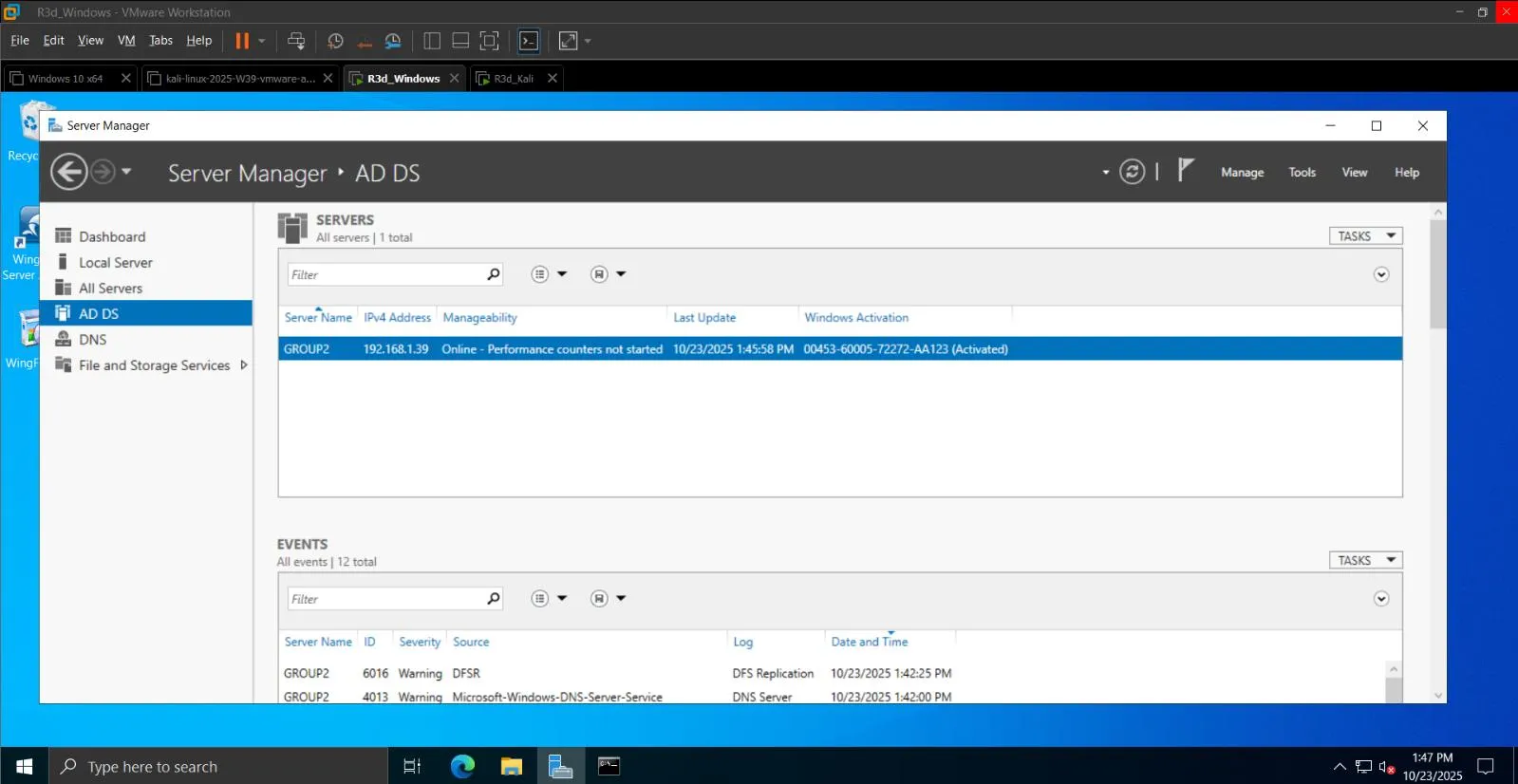The image size is (1518, 784).
Task: Click the Events filter input field
Action: 386,599
